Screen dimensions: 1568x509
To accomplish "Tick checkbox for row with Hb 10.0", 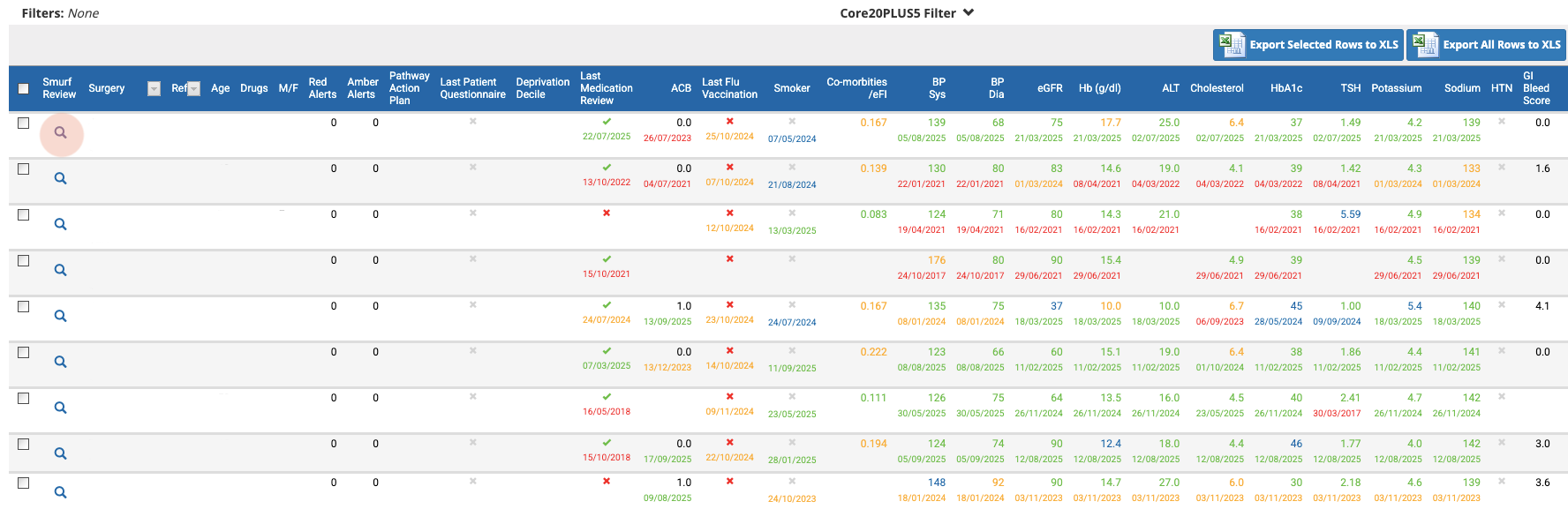I will pyautogui.click(x=24, y=307).
